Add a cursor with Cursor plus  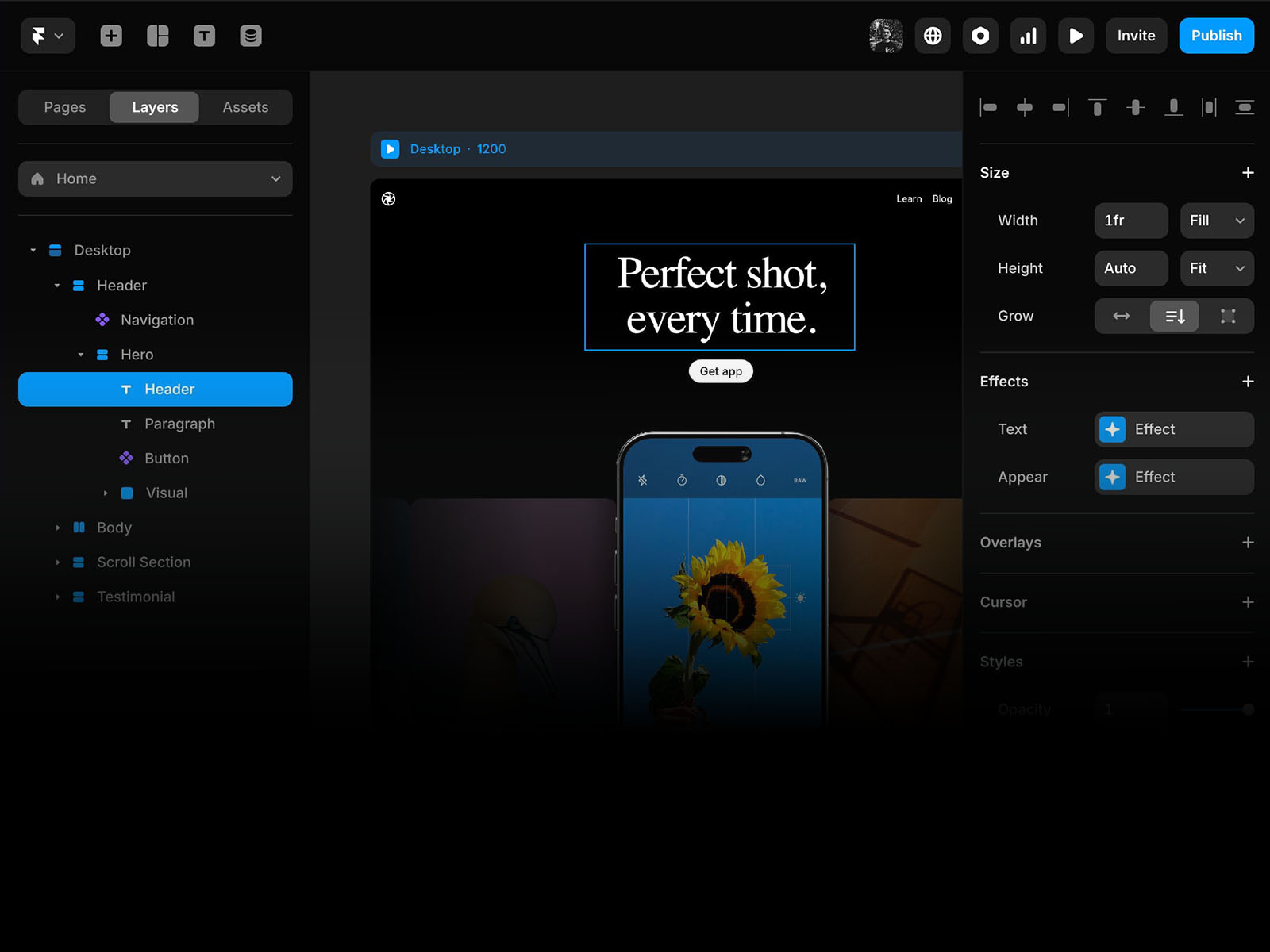1248,602
